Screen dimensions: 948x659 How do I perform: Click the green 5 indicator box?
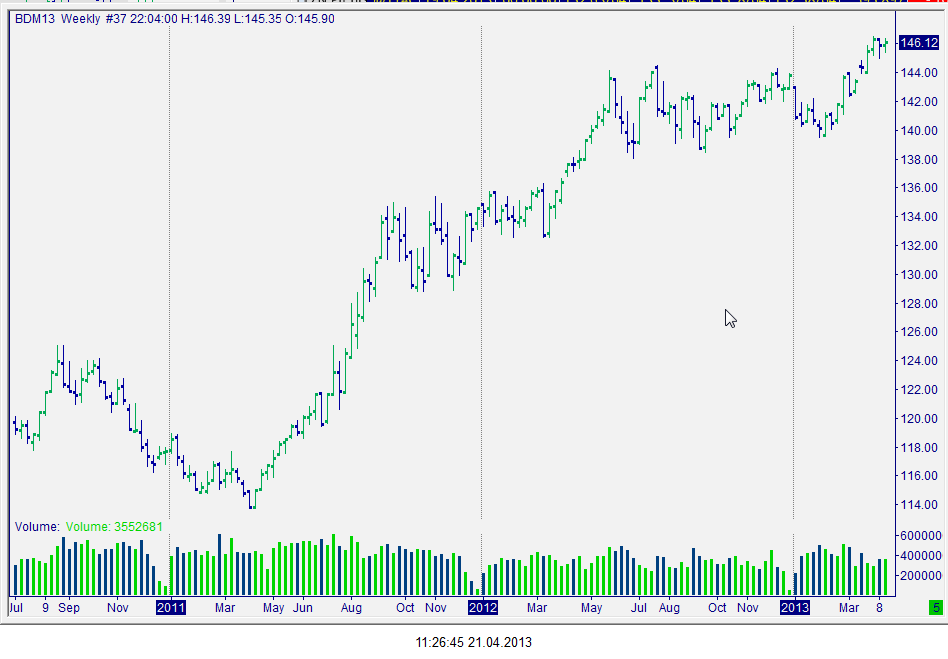tap(936, 608)
